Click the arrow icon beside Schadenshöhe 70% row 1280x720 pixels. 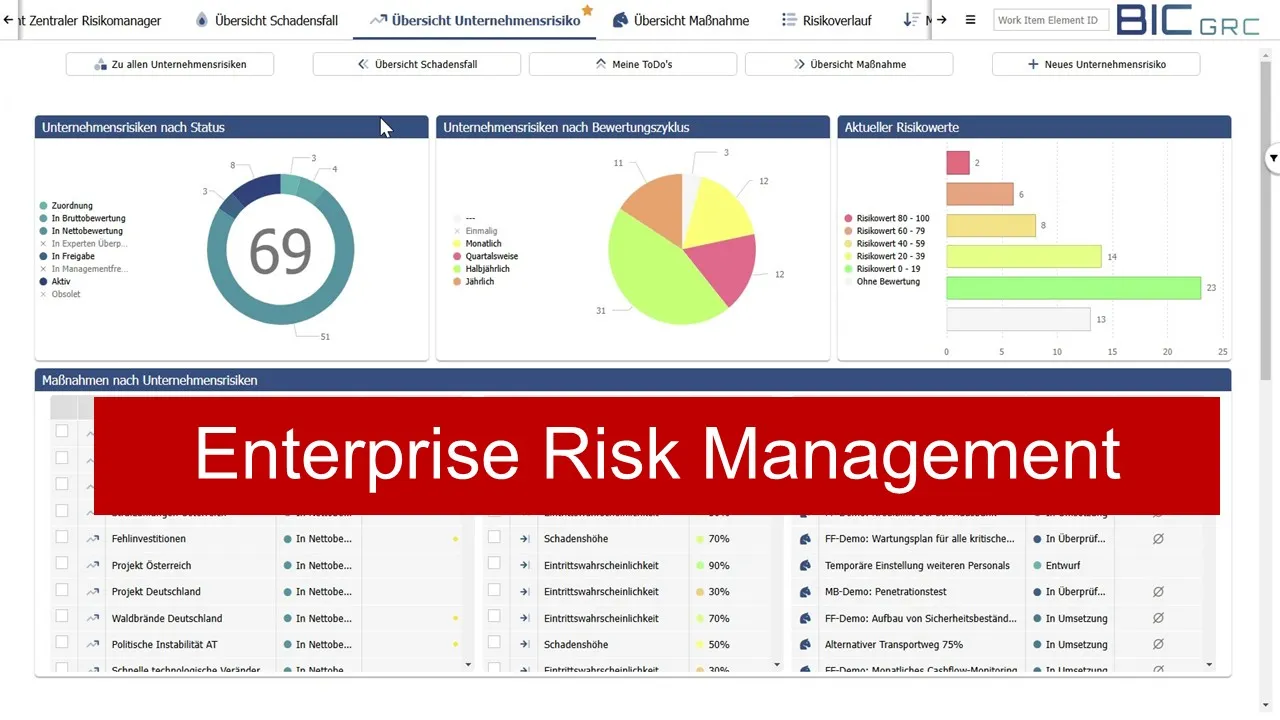523,538
